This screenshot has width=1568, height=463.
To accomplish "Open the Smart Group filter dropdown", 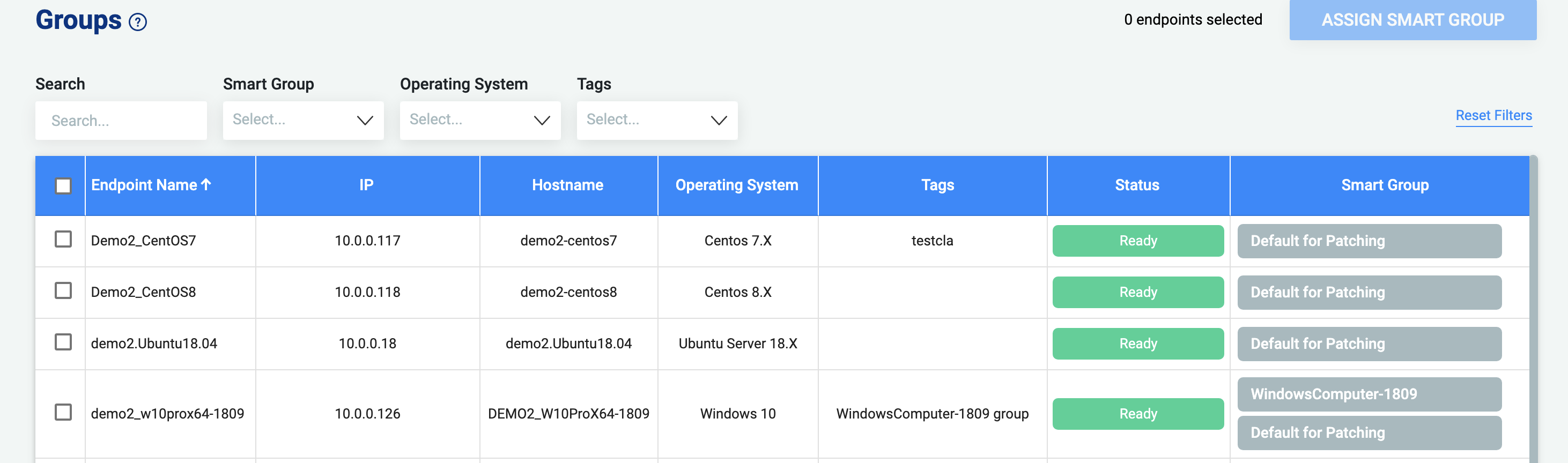I will (x=303, y=121).
